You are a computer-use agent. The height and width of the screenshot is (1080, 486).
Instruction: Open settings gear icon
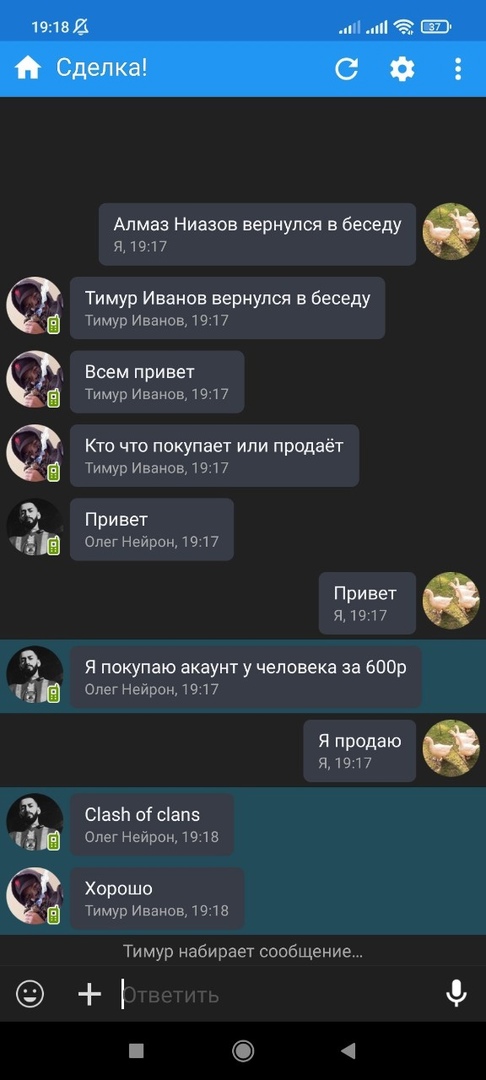[x=402, y=69]
